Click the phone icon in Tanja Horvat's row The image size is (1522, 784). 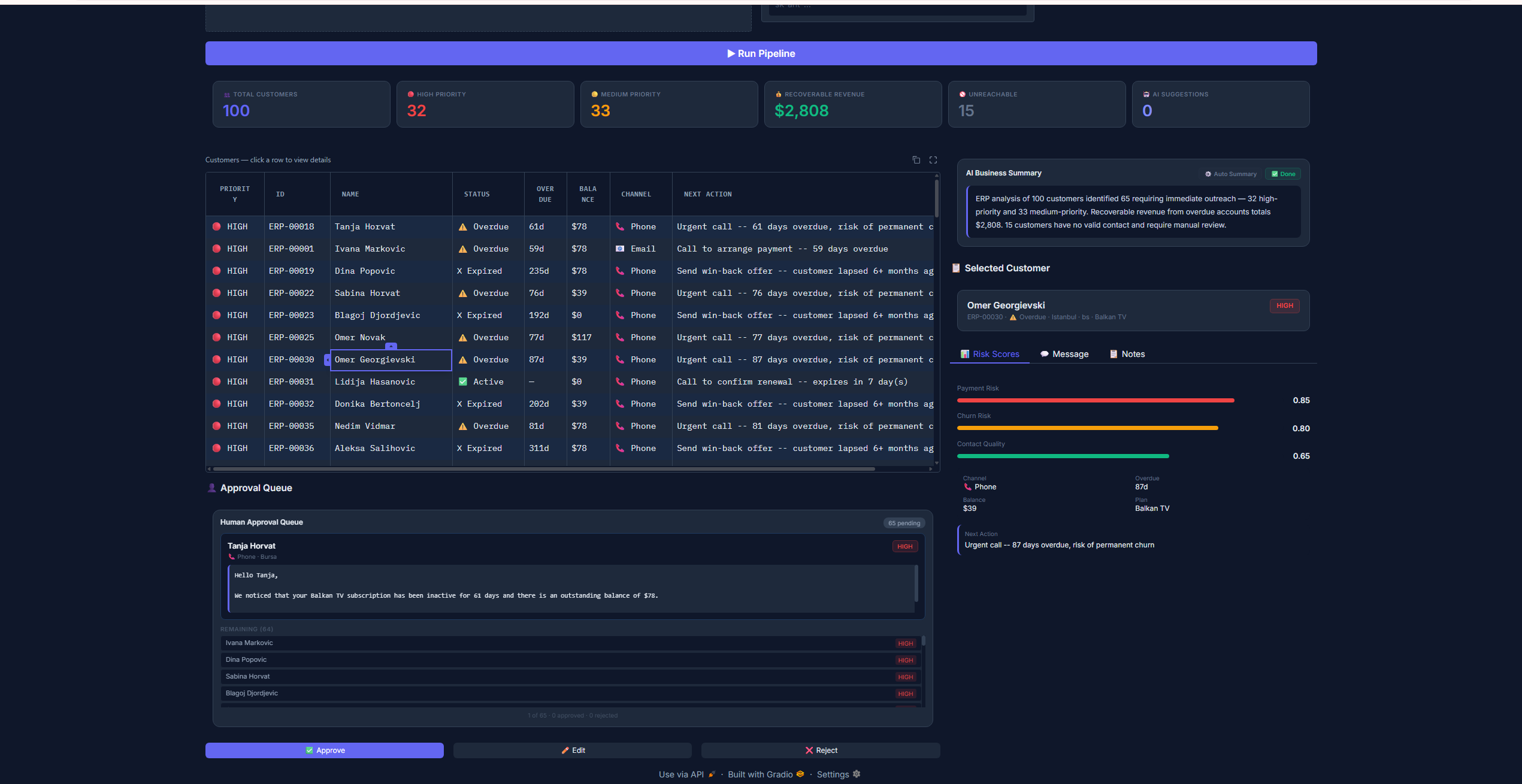620,226
